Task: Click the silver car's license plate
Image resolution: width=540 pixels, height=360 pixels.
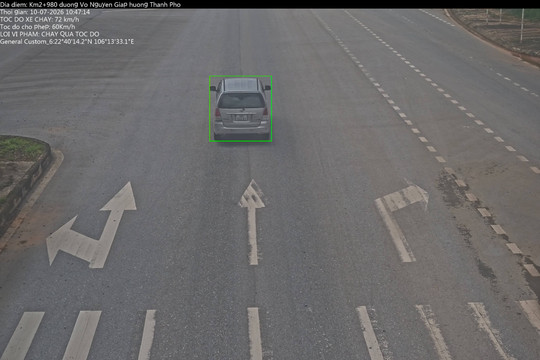Action: tap(241, 118)
